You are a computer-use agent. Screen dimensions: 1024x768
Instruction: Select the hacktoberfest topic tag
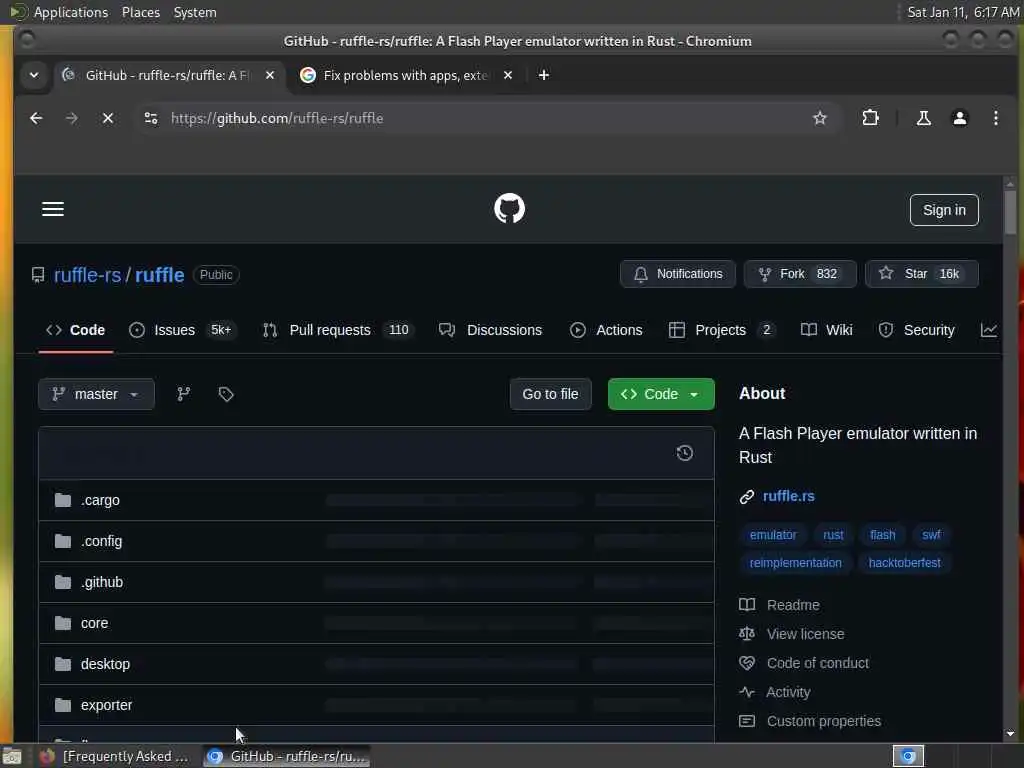[904, 563]
